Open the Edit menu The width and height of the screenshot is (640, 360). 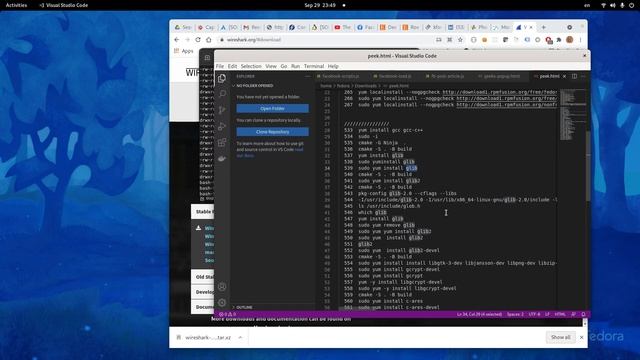pyautogui.click(x=232, y=66)
